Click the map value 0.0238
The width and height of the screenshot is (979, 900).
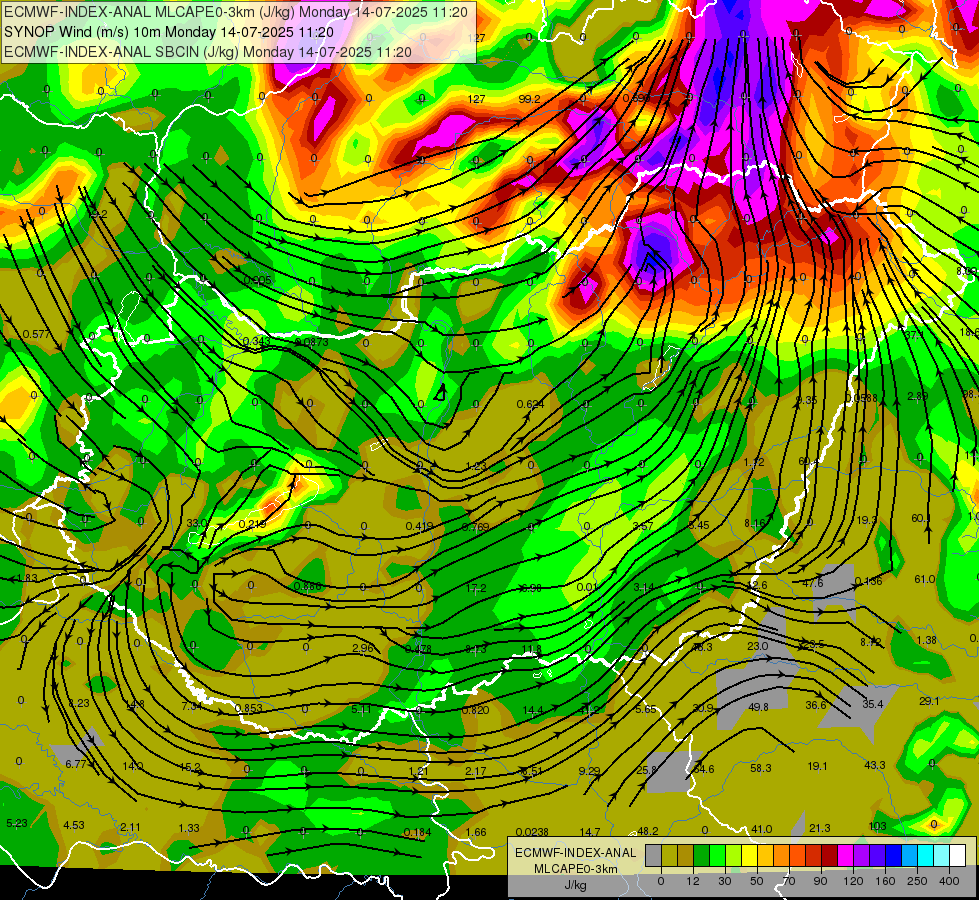(533, 832)
